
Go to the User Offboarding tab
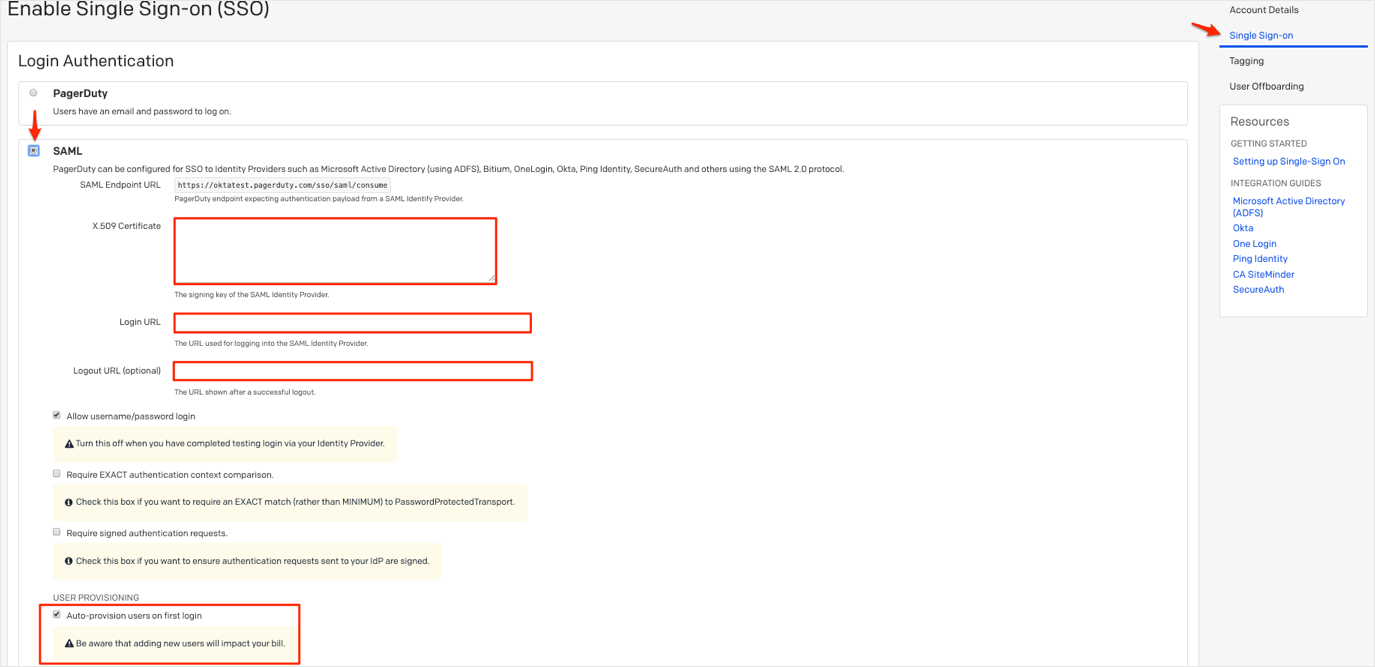tap(1266, 86)
